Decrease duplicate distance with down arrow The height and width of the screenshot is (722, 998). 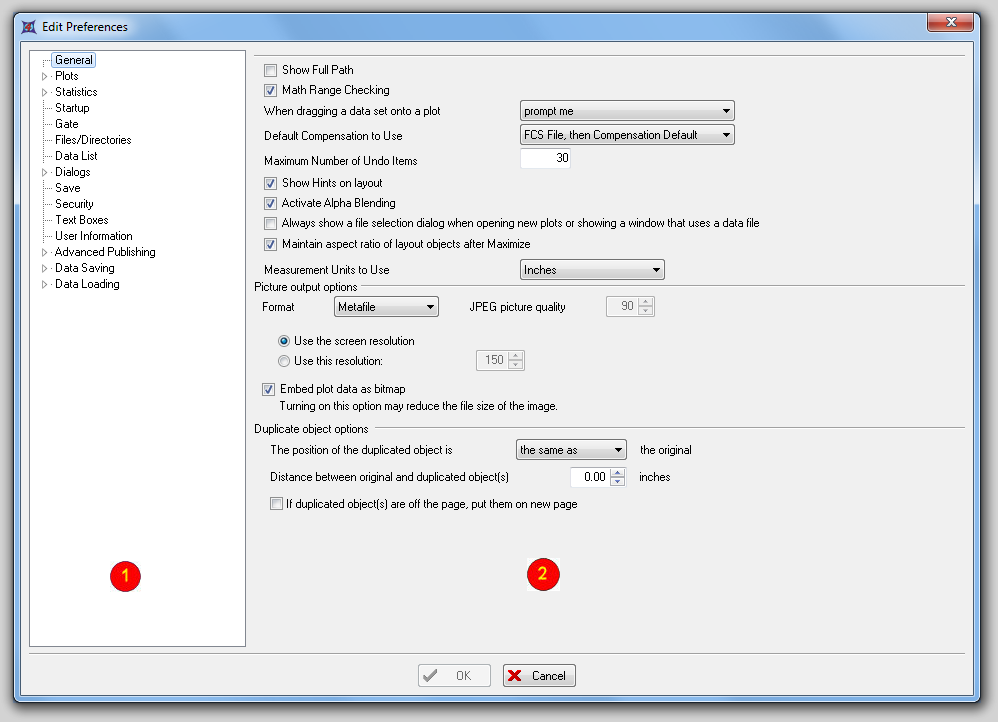[x=618, y=481]
